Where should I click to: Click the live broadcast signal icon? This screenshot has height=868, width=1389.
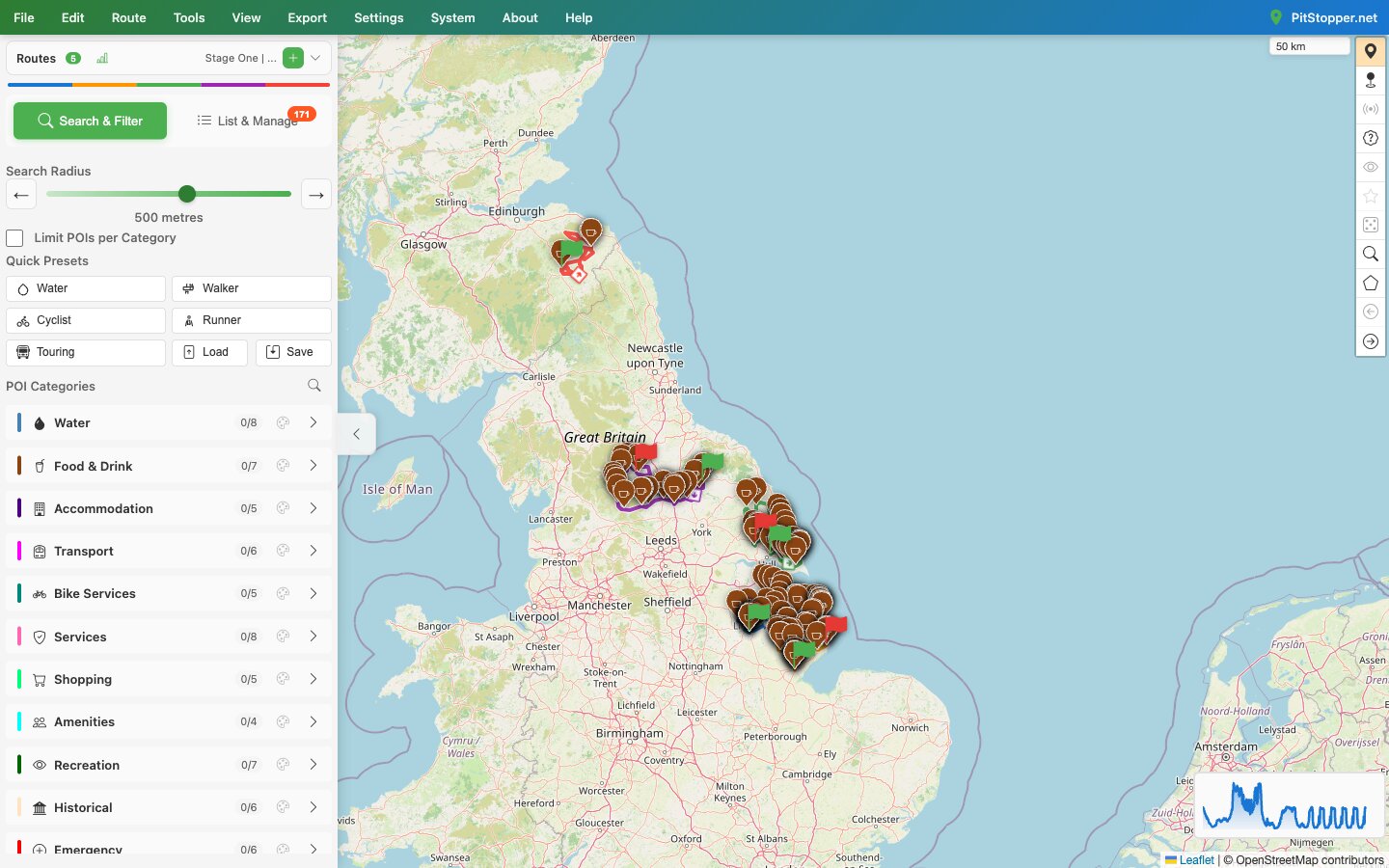1371,109
